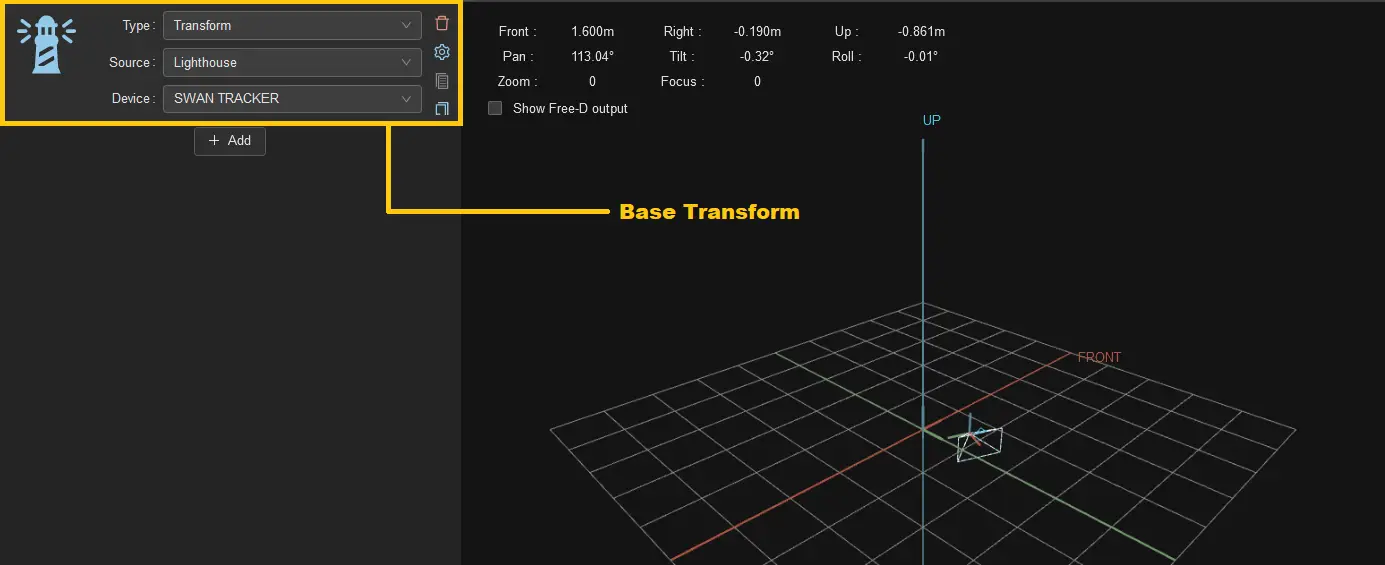1385x565 pixels.
Task: Delete the transform with the trash icon
Action: [x=442, y=24]
